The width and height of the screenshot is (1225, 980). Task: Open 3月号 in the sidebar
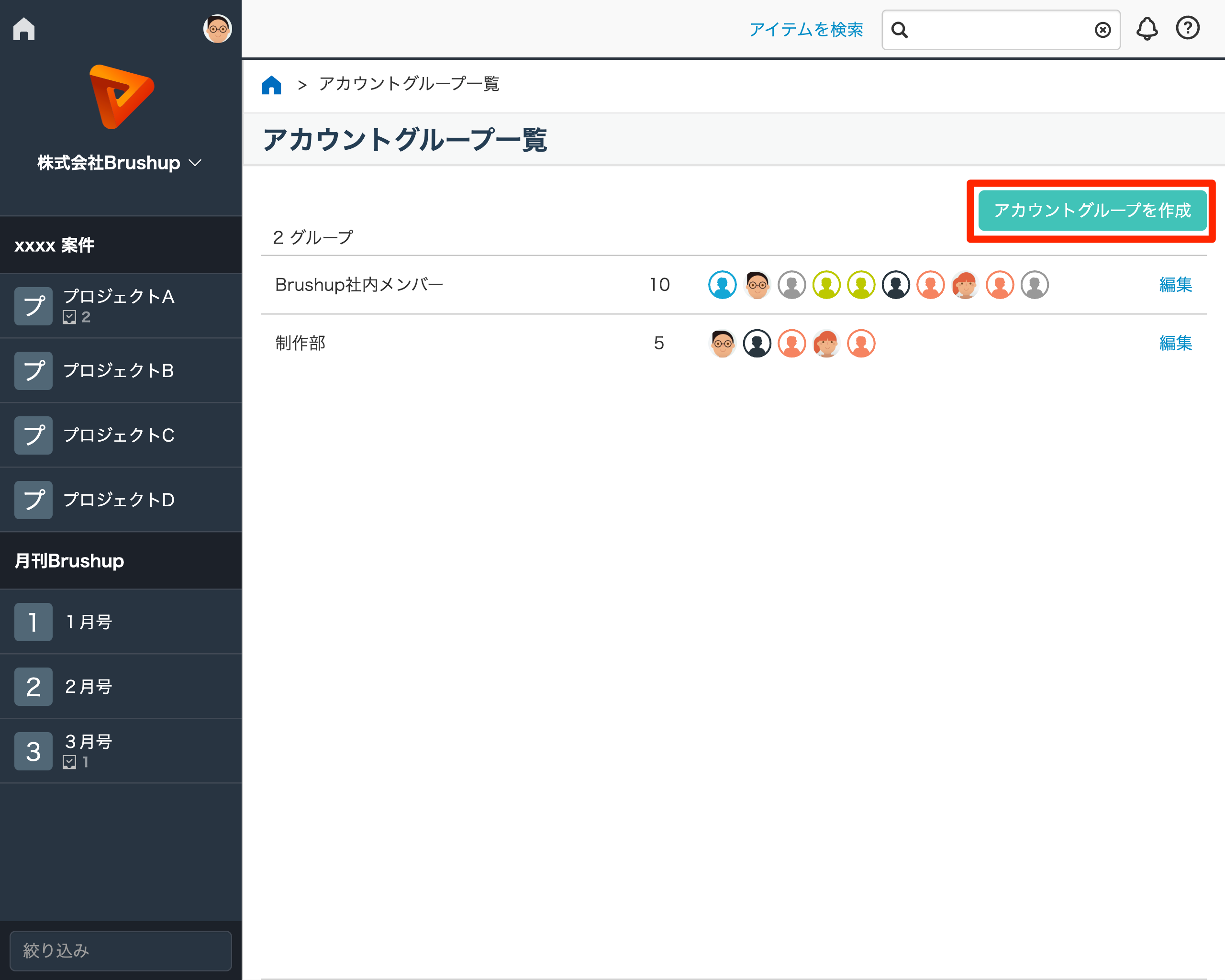click(121, 751)
